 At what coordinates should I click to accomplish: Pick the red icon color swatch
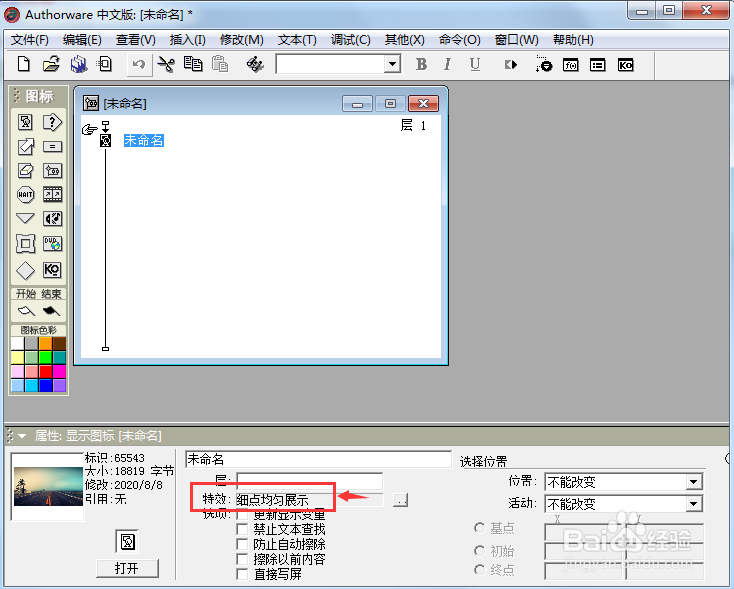pyautogui.click(x=45, y=371)
